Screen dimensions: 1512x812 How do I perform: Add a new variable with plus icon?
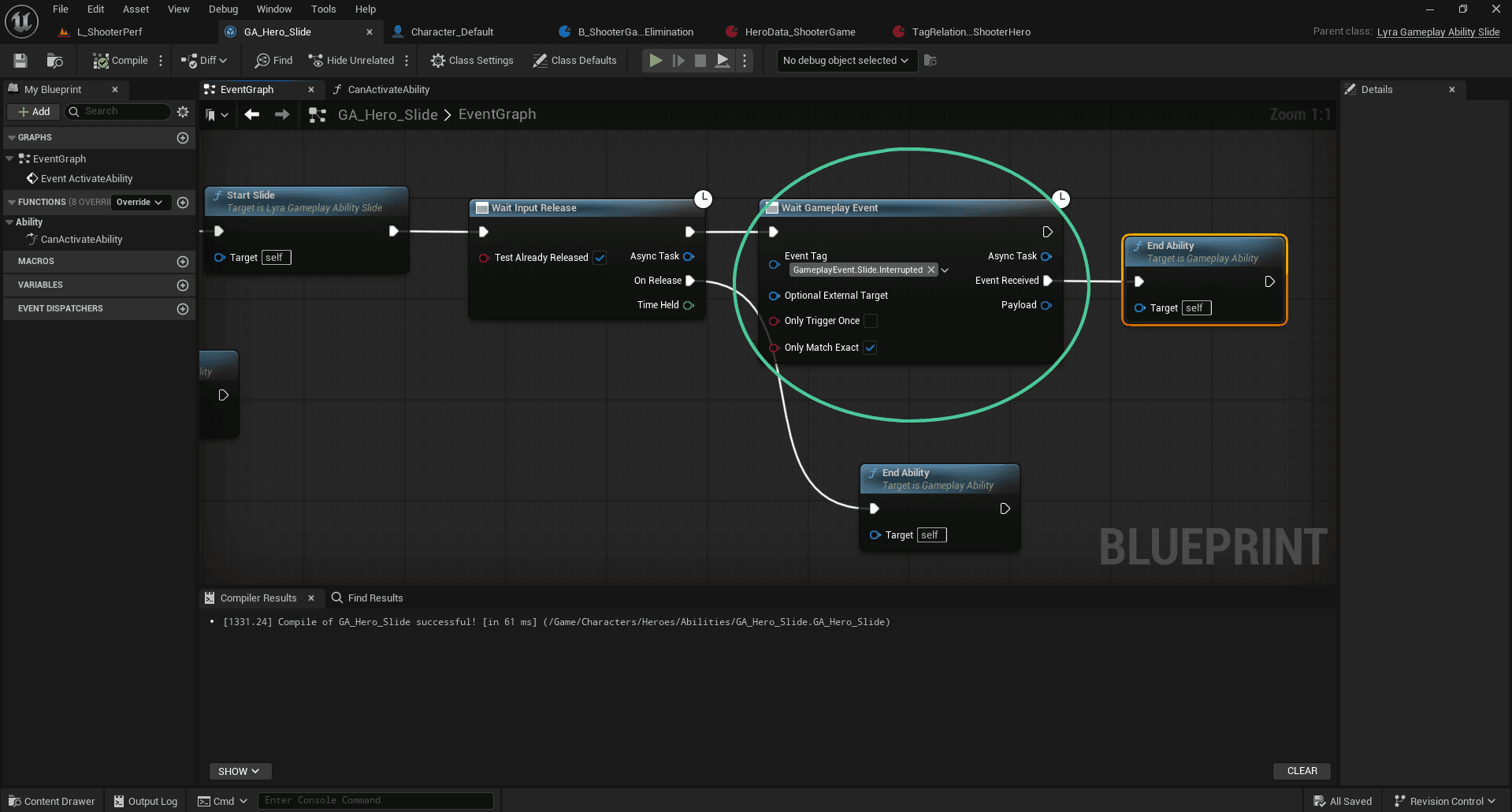(x=183, y=285)
